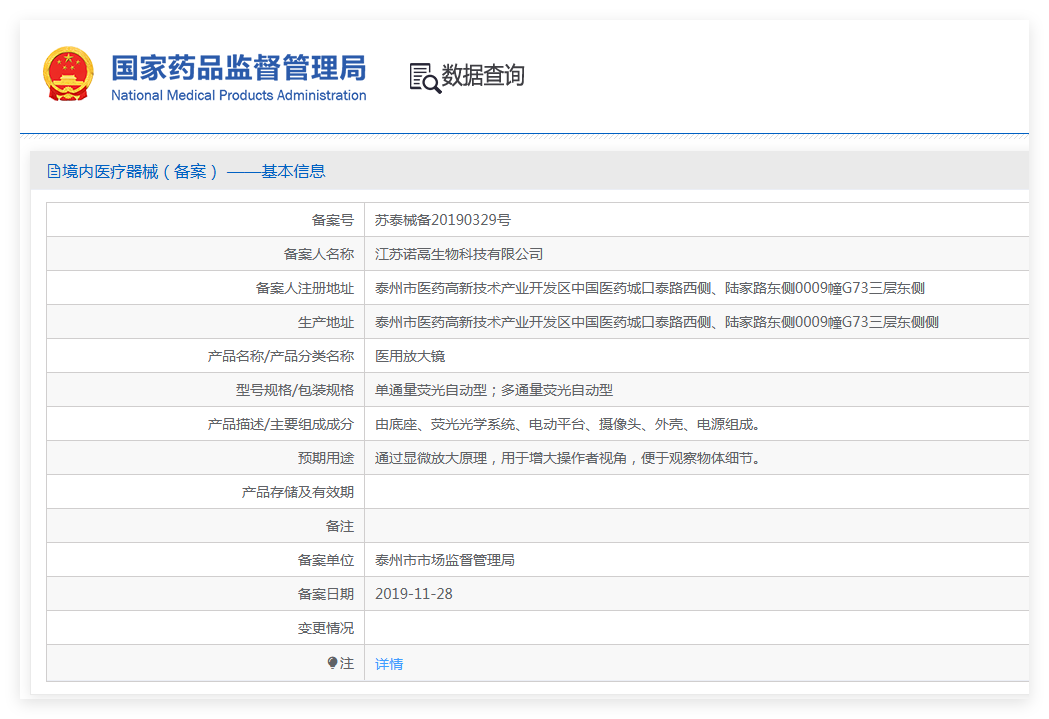The width and height of the screenshot is (1049, 719).
Task: Click the national emblem logo
Action: [68, 74]
